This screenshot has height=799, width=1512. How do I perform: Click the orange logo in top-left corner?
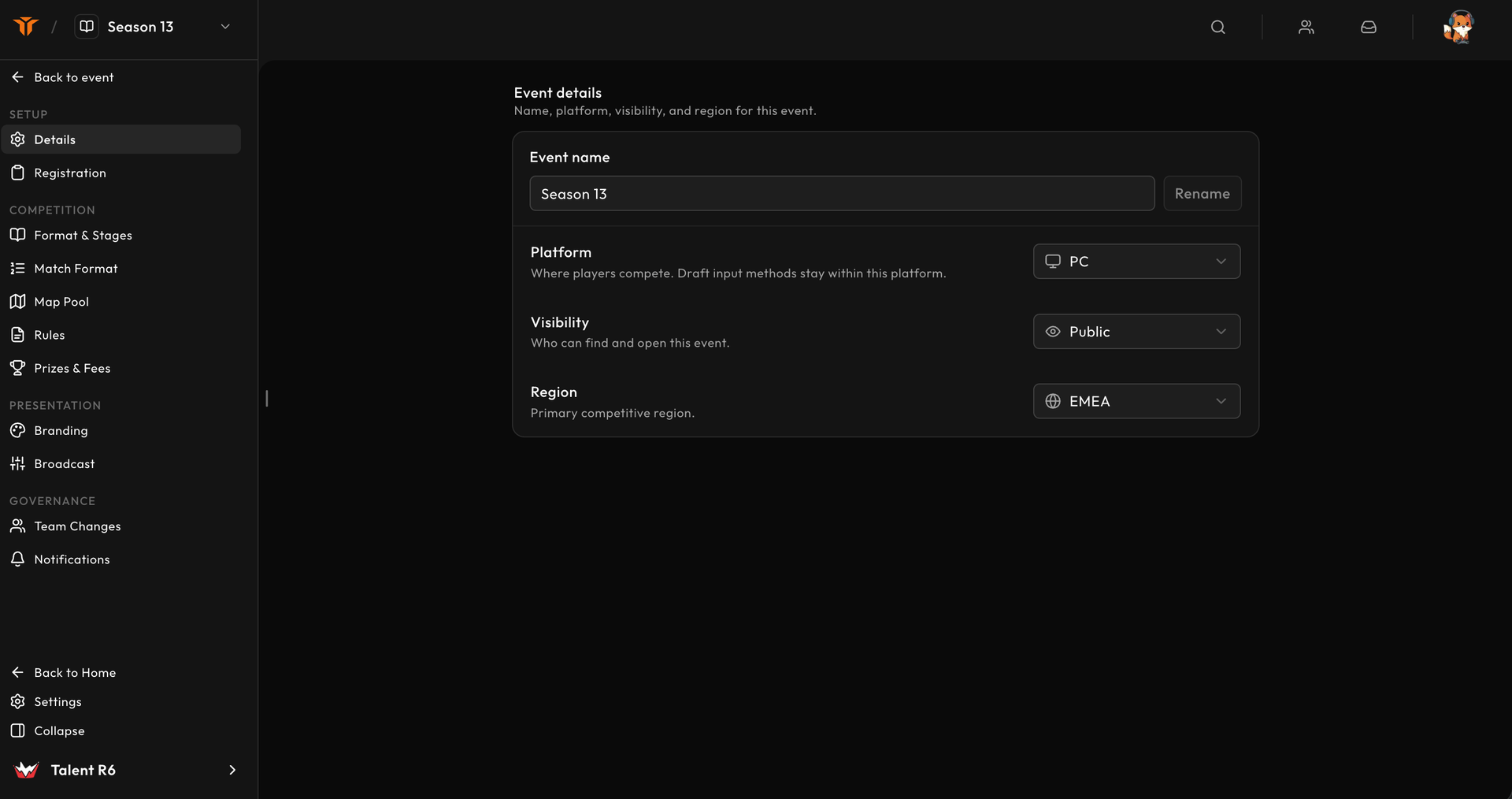tap(25, 27)
